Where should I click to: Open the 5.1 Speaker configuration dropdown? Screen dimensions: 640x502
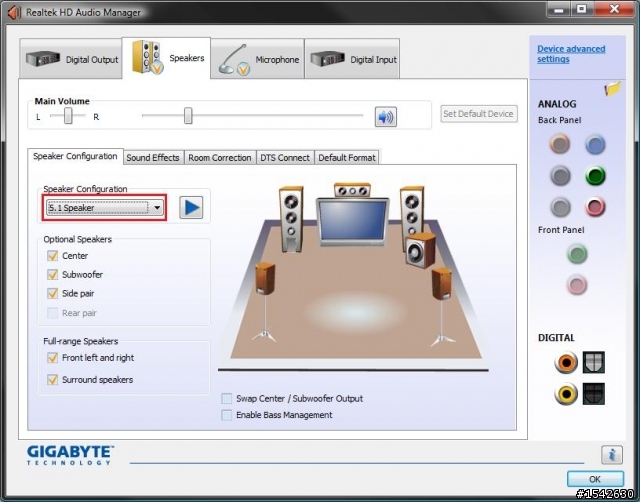pos(105,208)
